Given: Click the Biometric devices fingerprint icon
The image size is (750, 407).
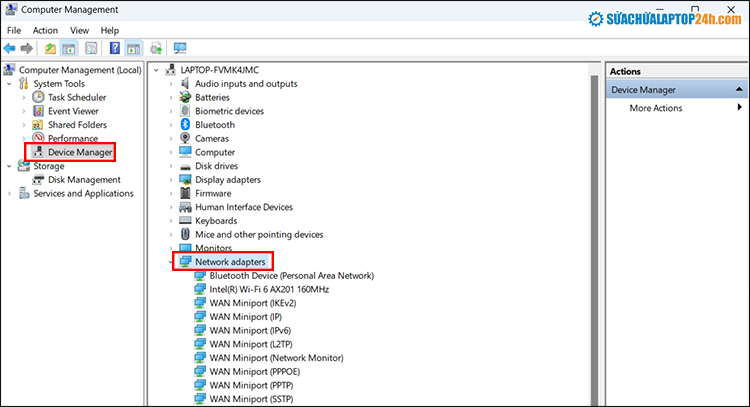Looking at the screenshot, I should 185,111.
